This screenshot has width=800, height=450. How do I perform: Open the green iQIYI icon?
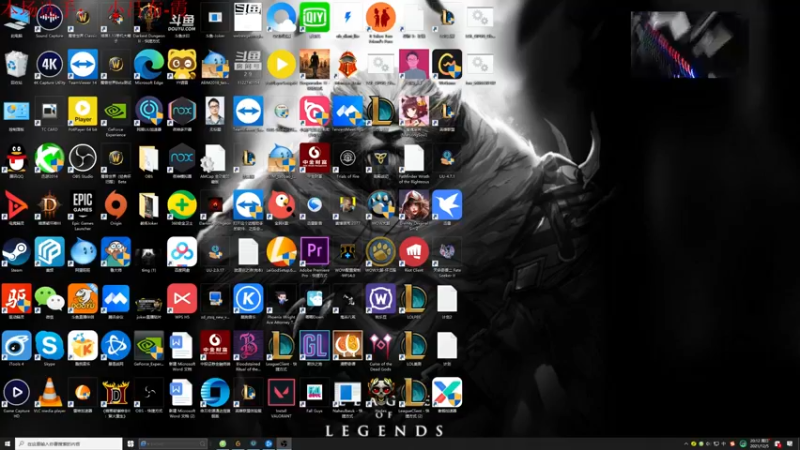314,18
